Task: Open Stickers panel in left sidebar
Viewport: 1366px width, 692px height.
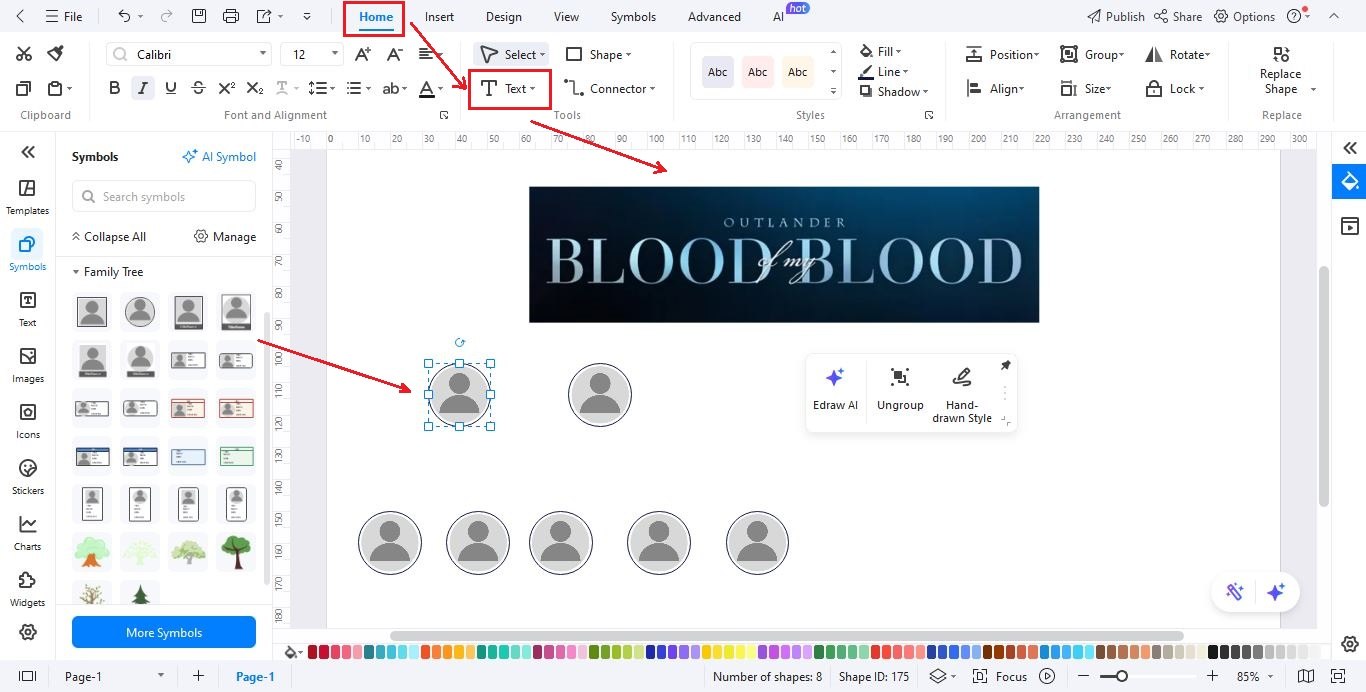Action: coord(28,477)
